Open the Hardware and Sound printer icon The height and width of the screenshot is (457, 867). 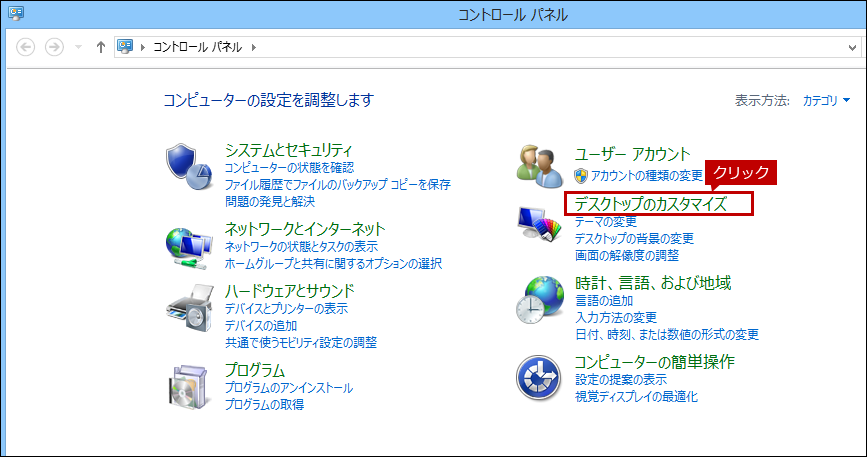click(x=190, y=308)
